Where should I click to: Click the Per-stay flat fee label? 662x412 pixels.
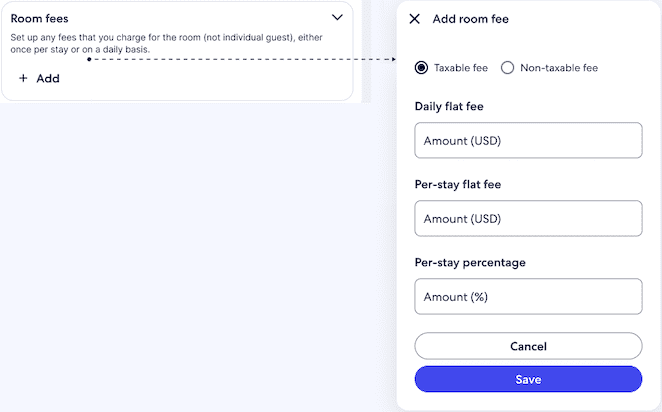point(458,184)
